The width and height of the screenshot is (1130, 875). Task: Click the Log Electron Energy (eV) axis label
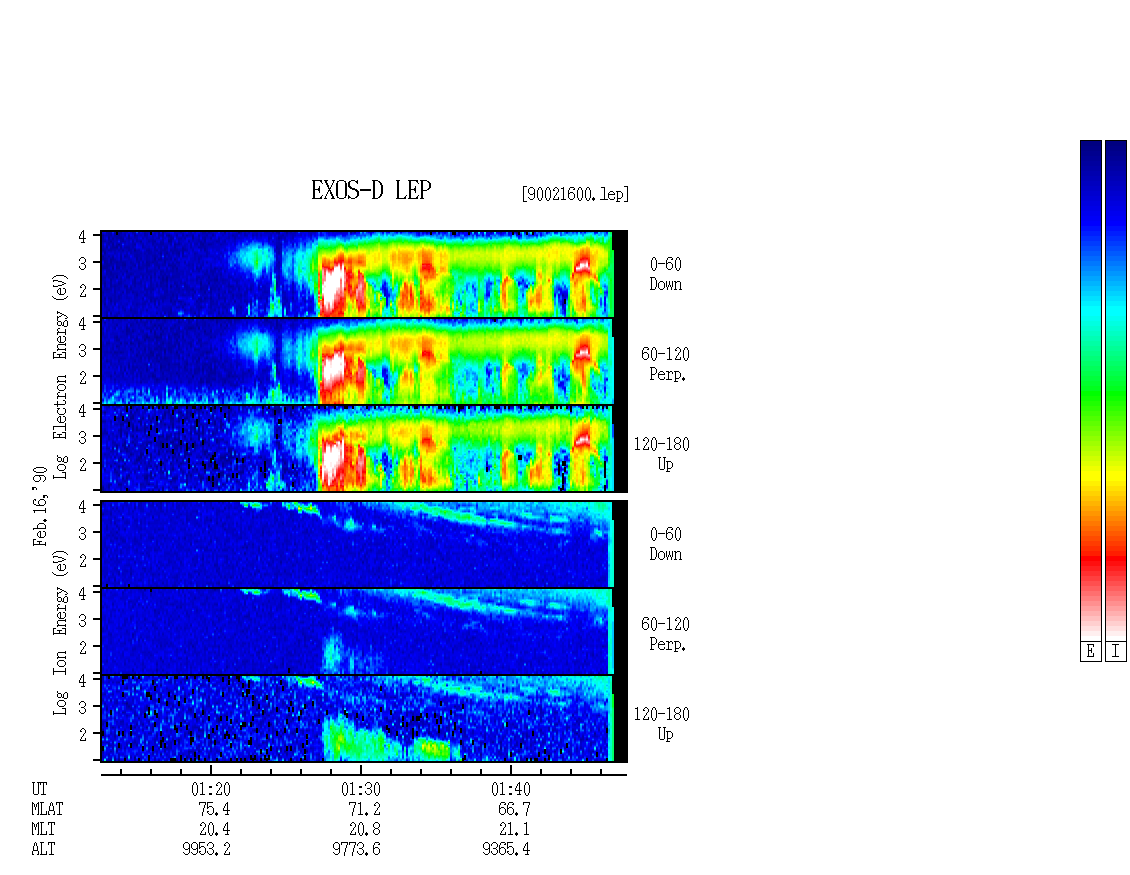60,376
